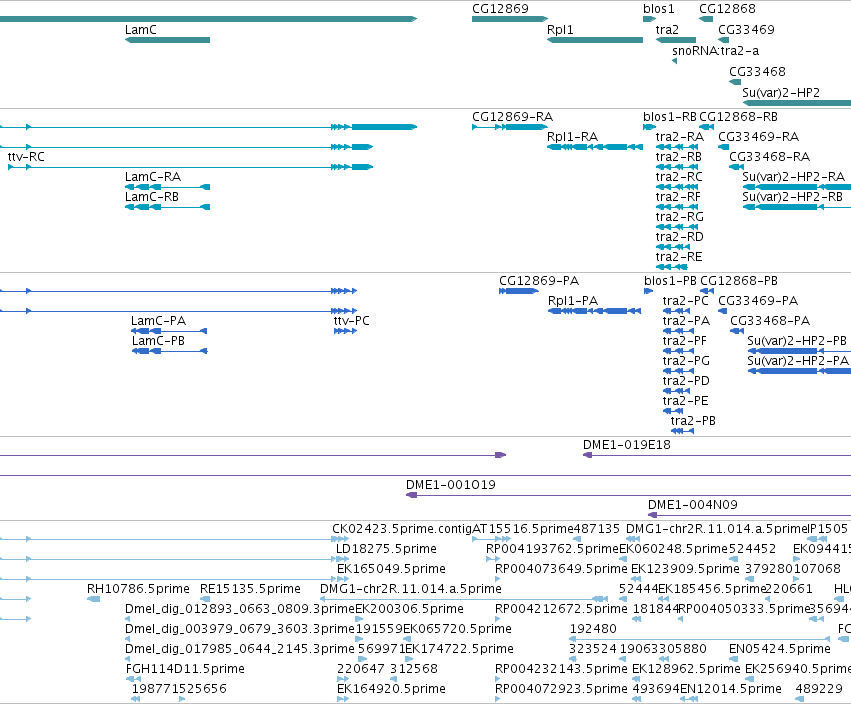Click the EK165049.5prime EST label
This screenshot has width=851, height=704.
(391, 569)
